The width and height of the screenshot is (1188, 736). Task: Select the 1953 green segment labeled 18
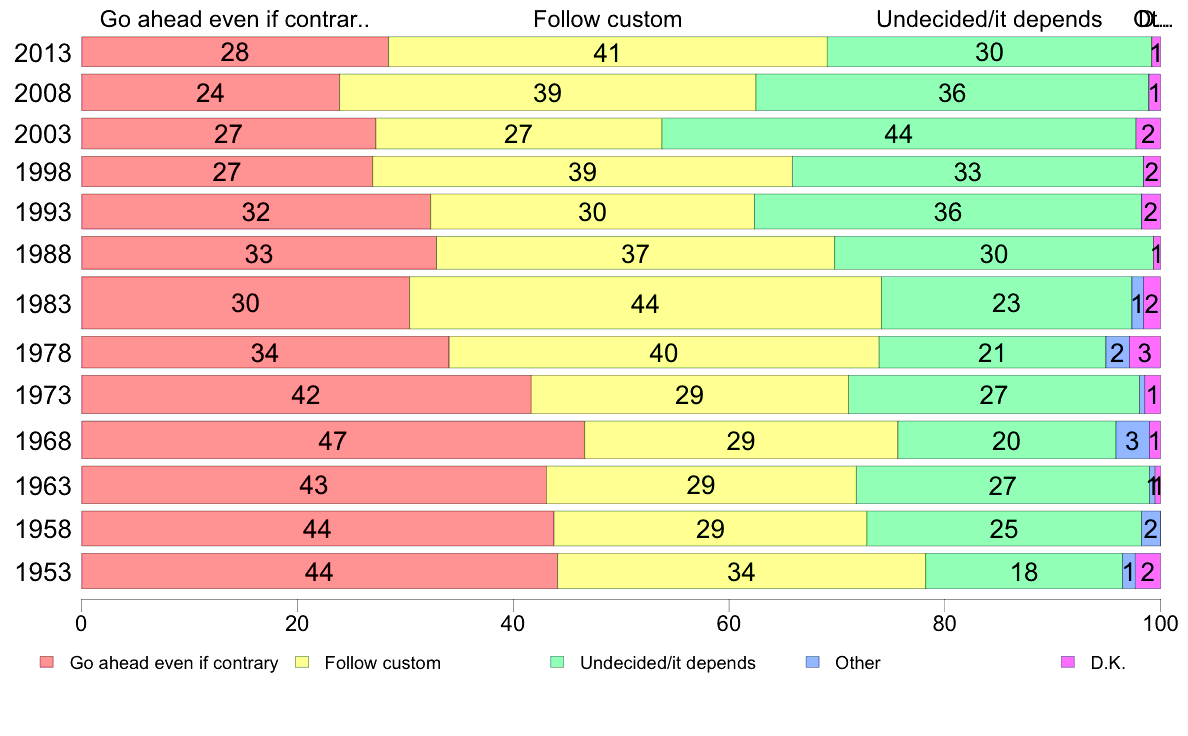click(1024, 572)
